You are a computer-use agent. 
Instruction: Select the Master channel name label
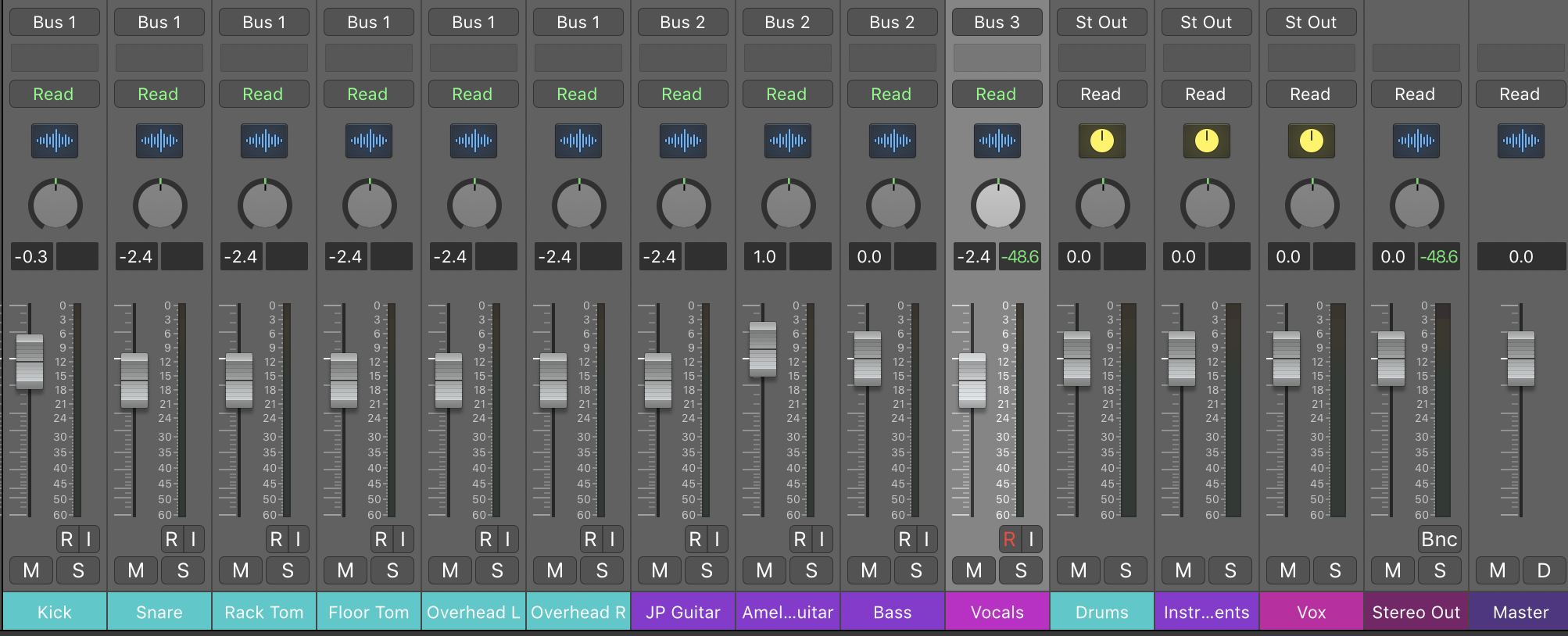pyautogui.click(x=1521, y=612)
